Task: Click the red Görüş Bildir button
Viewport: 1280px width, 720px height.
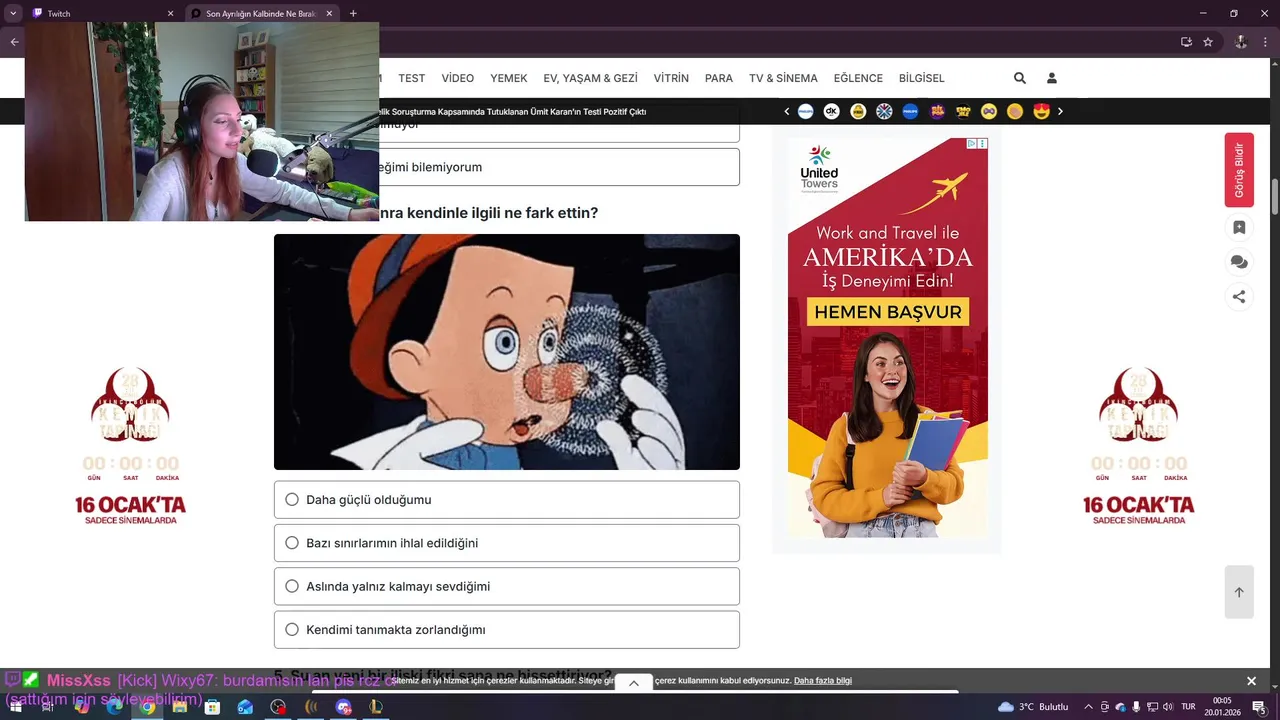Action: 1239,170
